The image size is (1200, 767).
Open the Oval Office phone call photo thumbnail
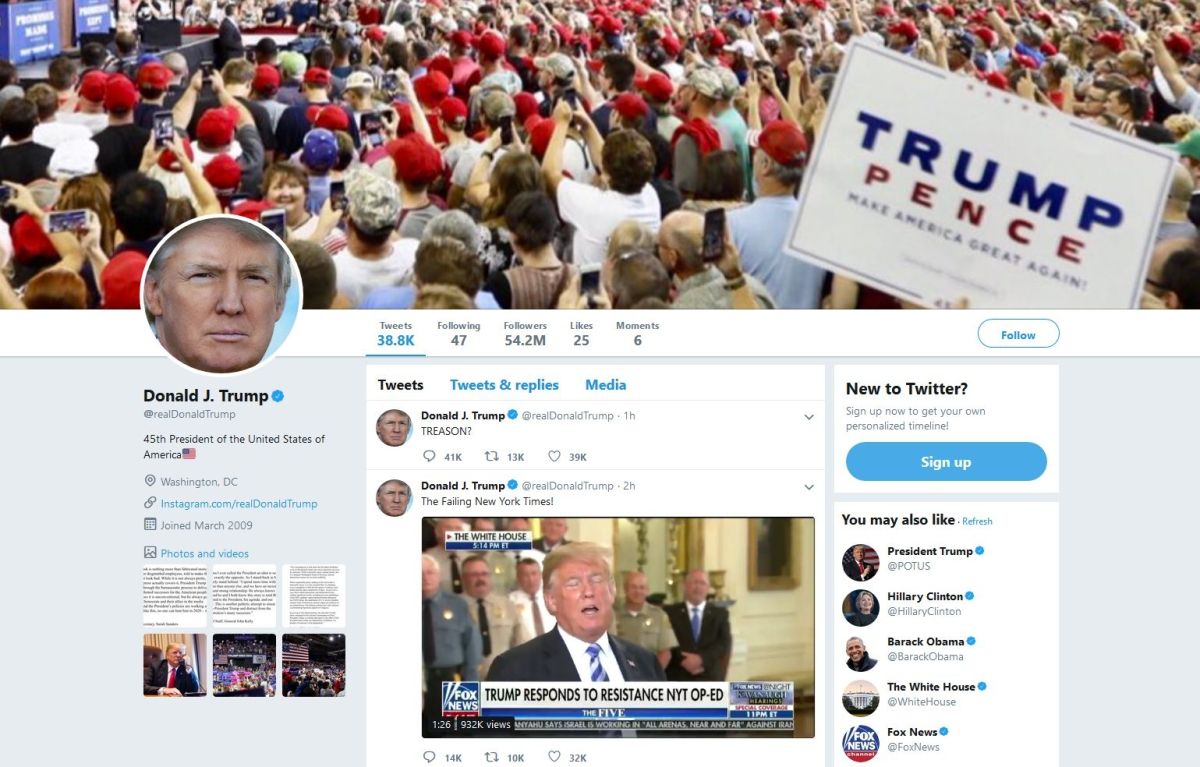coord(175,665)
